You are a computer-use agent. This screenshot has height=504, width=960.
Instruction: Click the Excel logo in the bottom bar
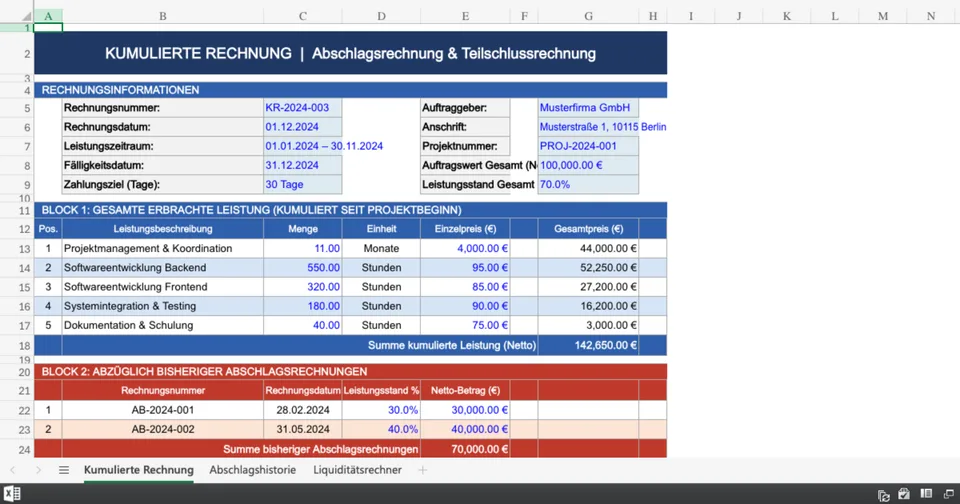tap(12, 494)
